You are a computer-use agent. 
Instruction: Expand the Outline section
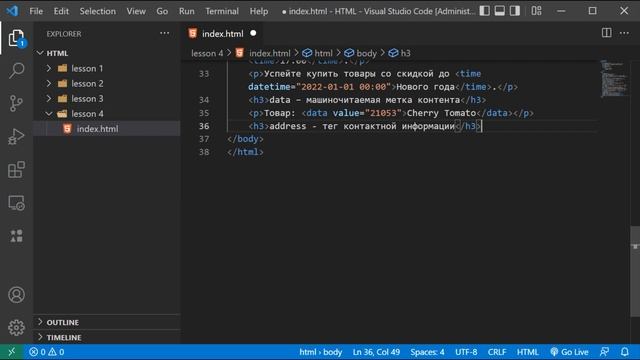pyautogui.click(x=107, y=322)
